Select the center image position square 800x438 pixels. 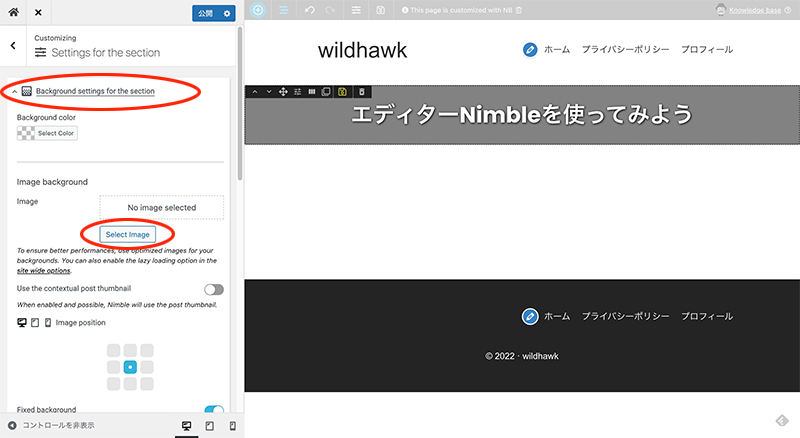(130, 367)
